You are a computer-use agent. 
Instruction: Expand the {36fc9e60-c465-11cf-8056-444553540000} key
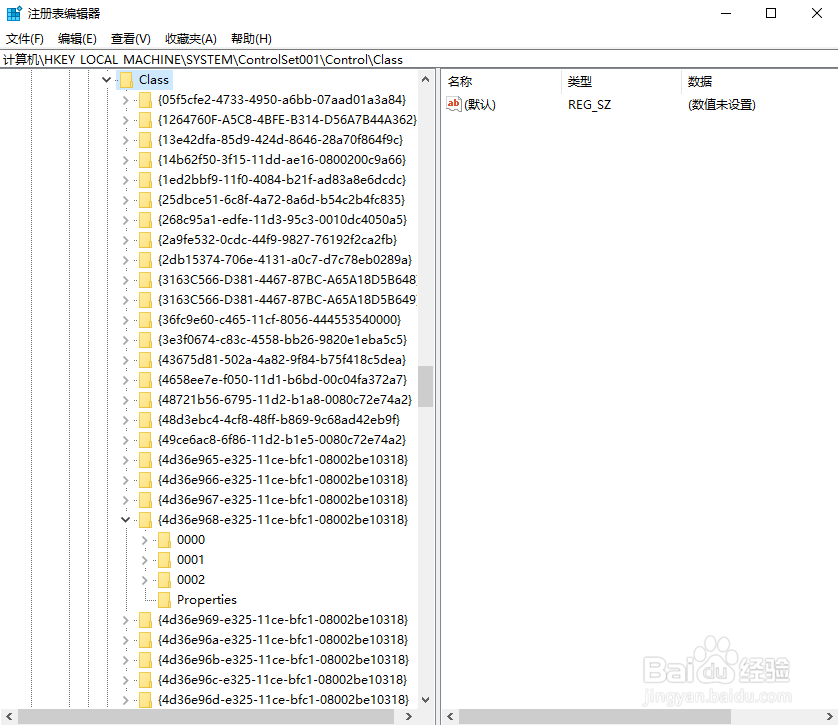125,319
